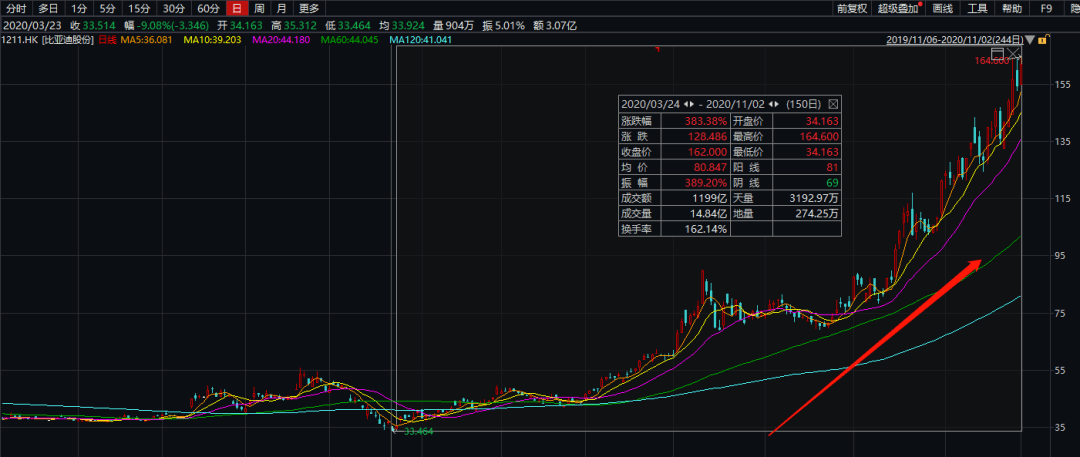The image size is (1080, 457).
Task: Open the 画线 drawing tools
Action: click(942, 8)
